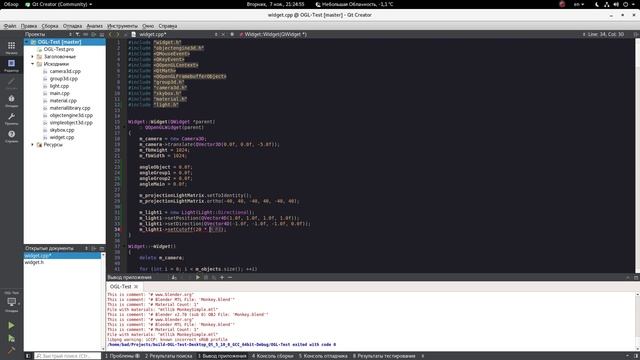Open the Projects mode with the wrench icon

tap(11, 118)
